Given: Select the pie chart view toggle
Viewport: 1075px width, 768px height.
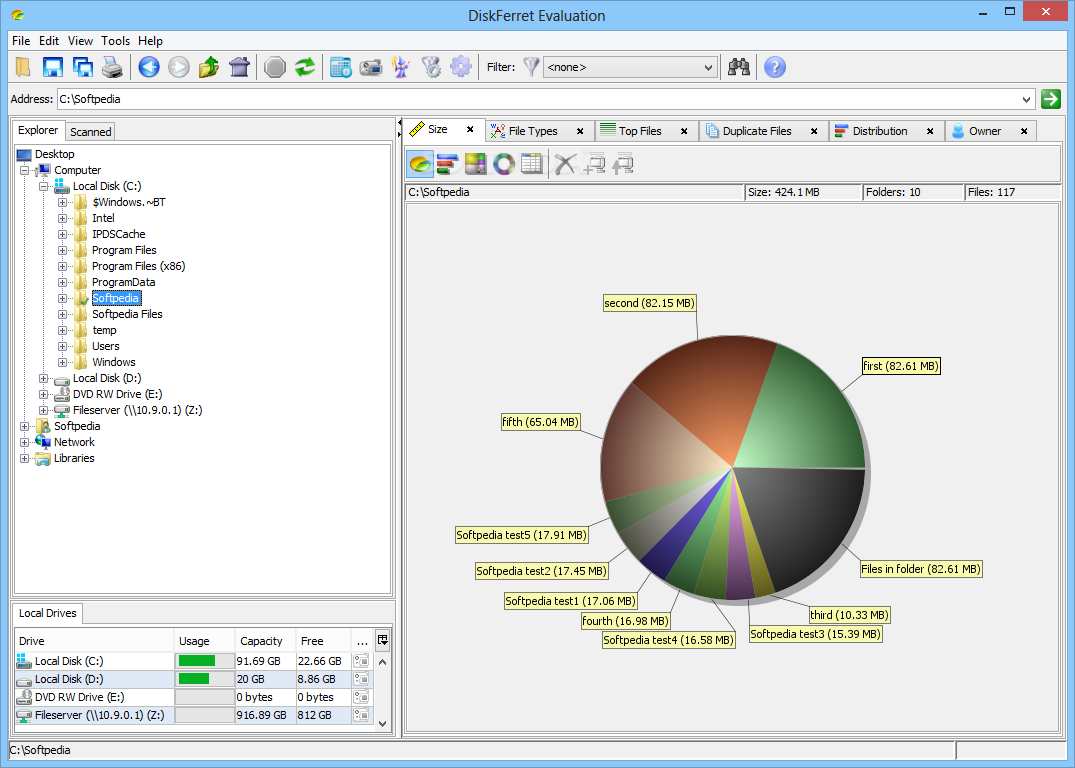Looking at the screenshot, I should [x=420, y=163].
